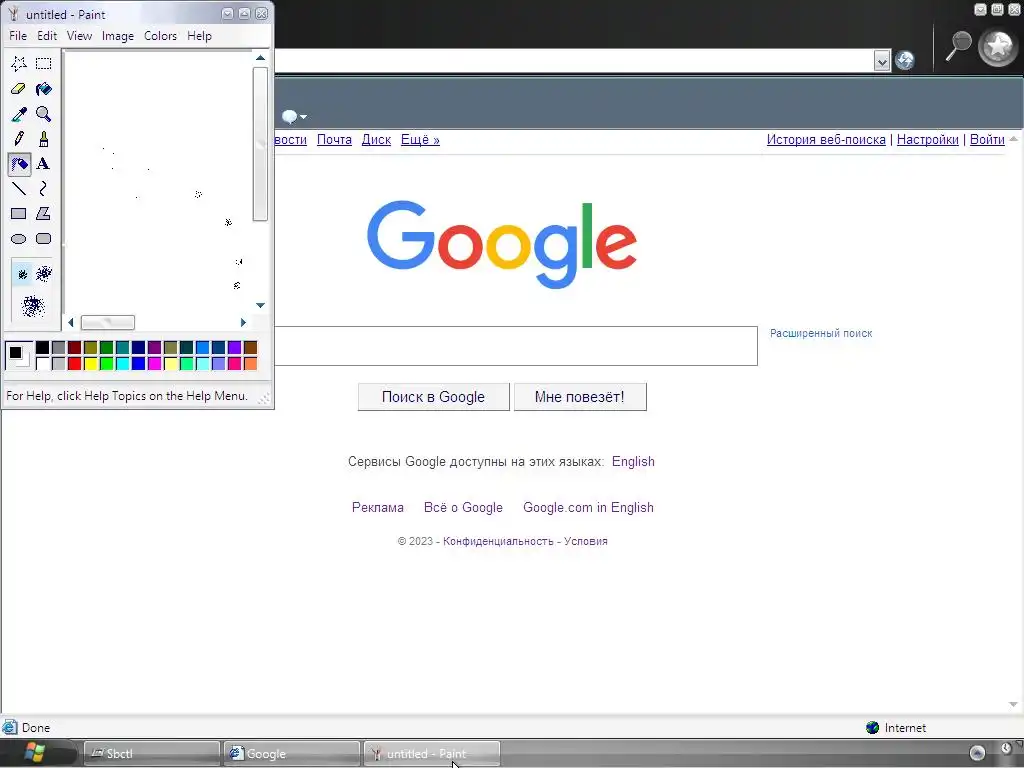Switch to the Sbctl taskbar button

click(x=152, y=754)
